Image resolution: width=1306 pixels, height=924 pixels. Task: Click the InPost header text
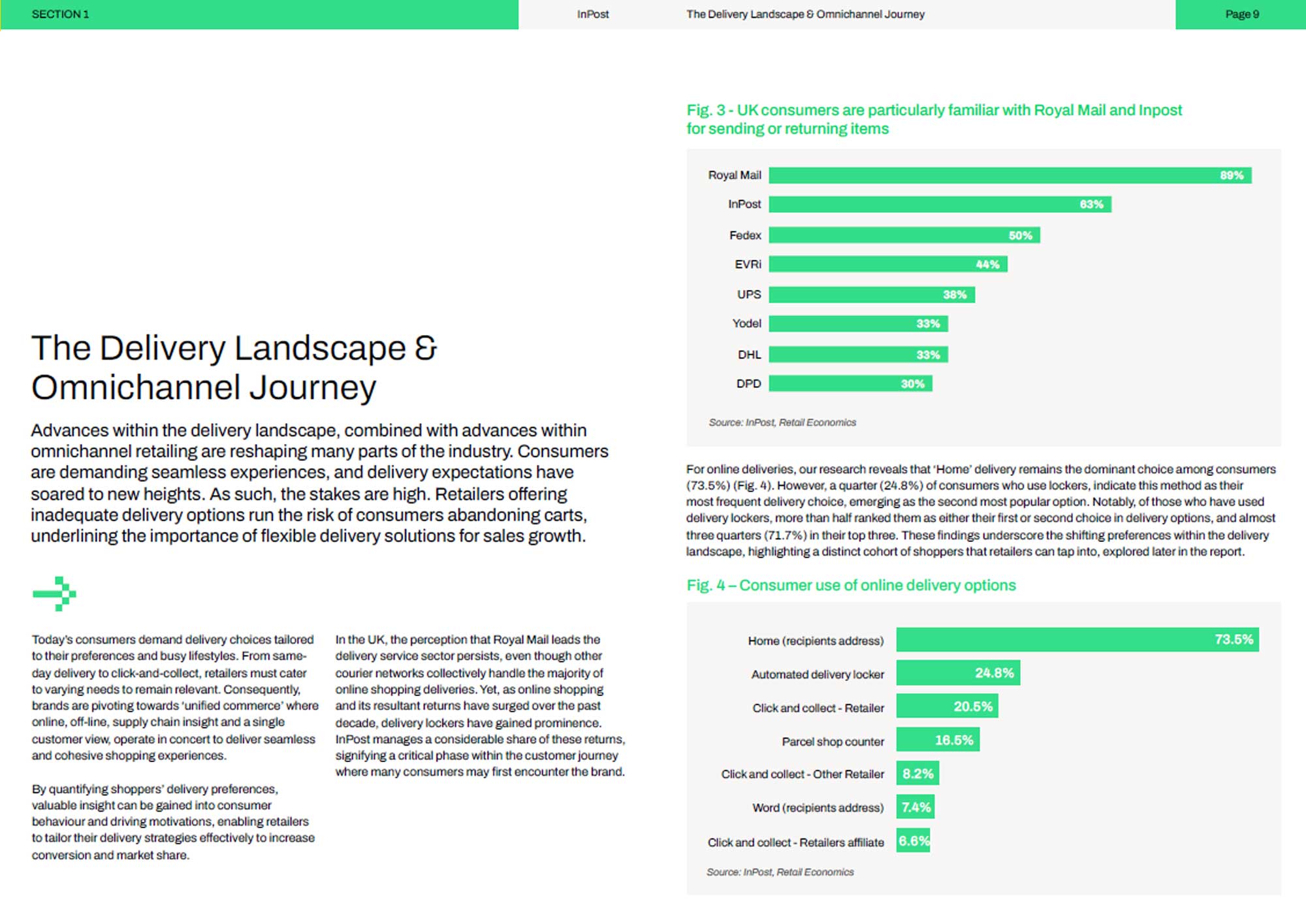point(592,14)
